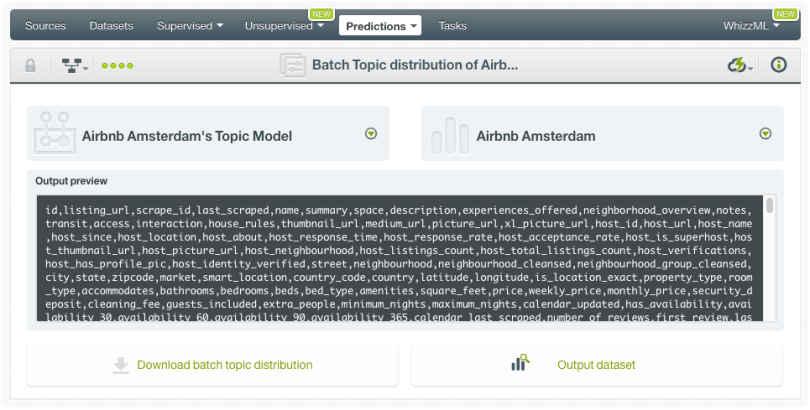Click the privacy lock icon
Viewport: 810px width, 410px height.
pos(30,66)
